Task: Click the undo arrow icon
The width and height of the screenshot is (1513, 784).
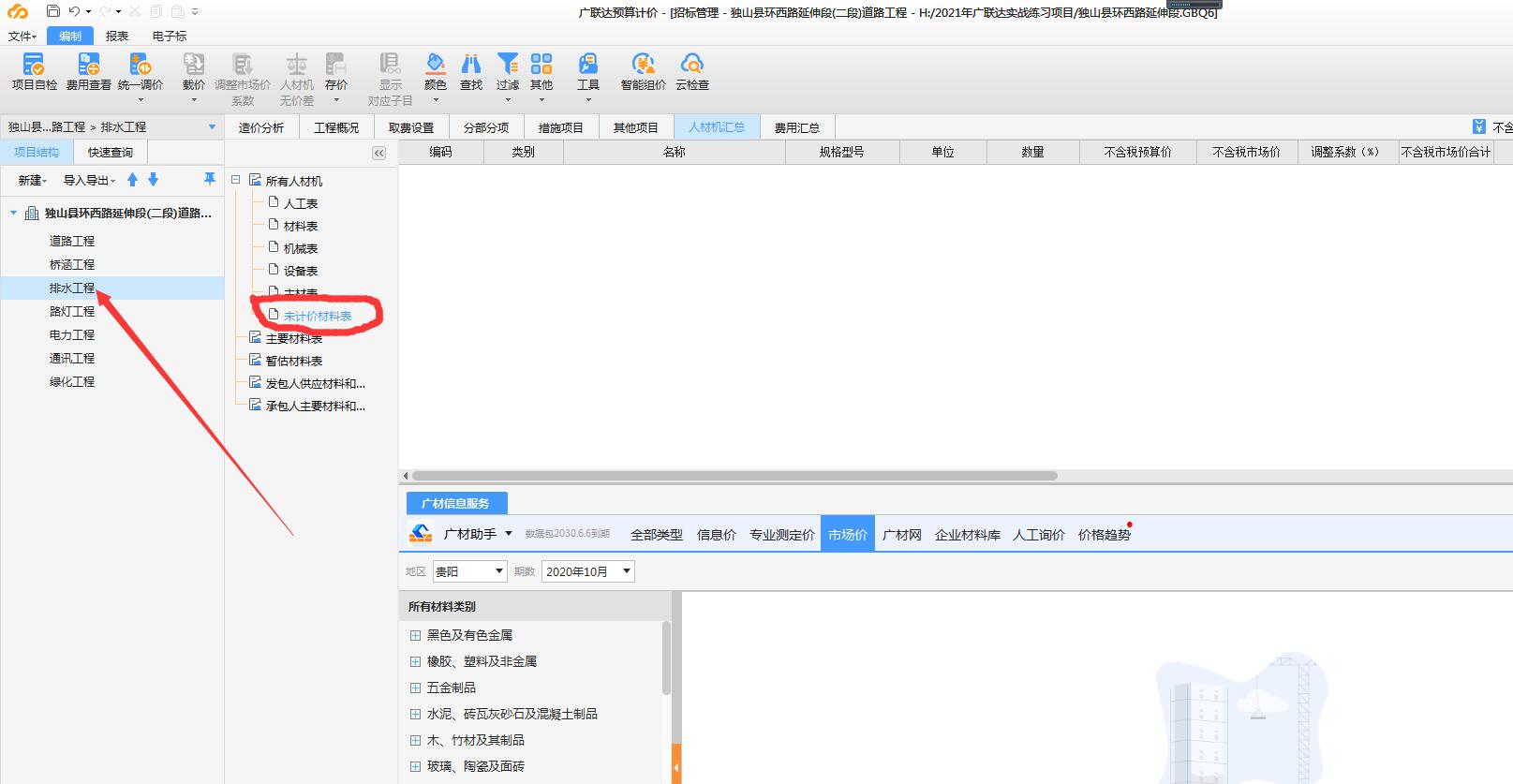Action: coord(74,11)
